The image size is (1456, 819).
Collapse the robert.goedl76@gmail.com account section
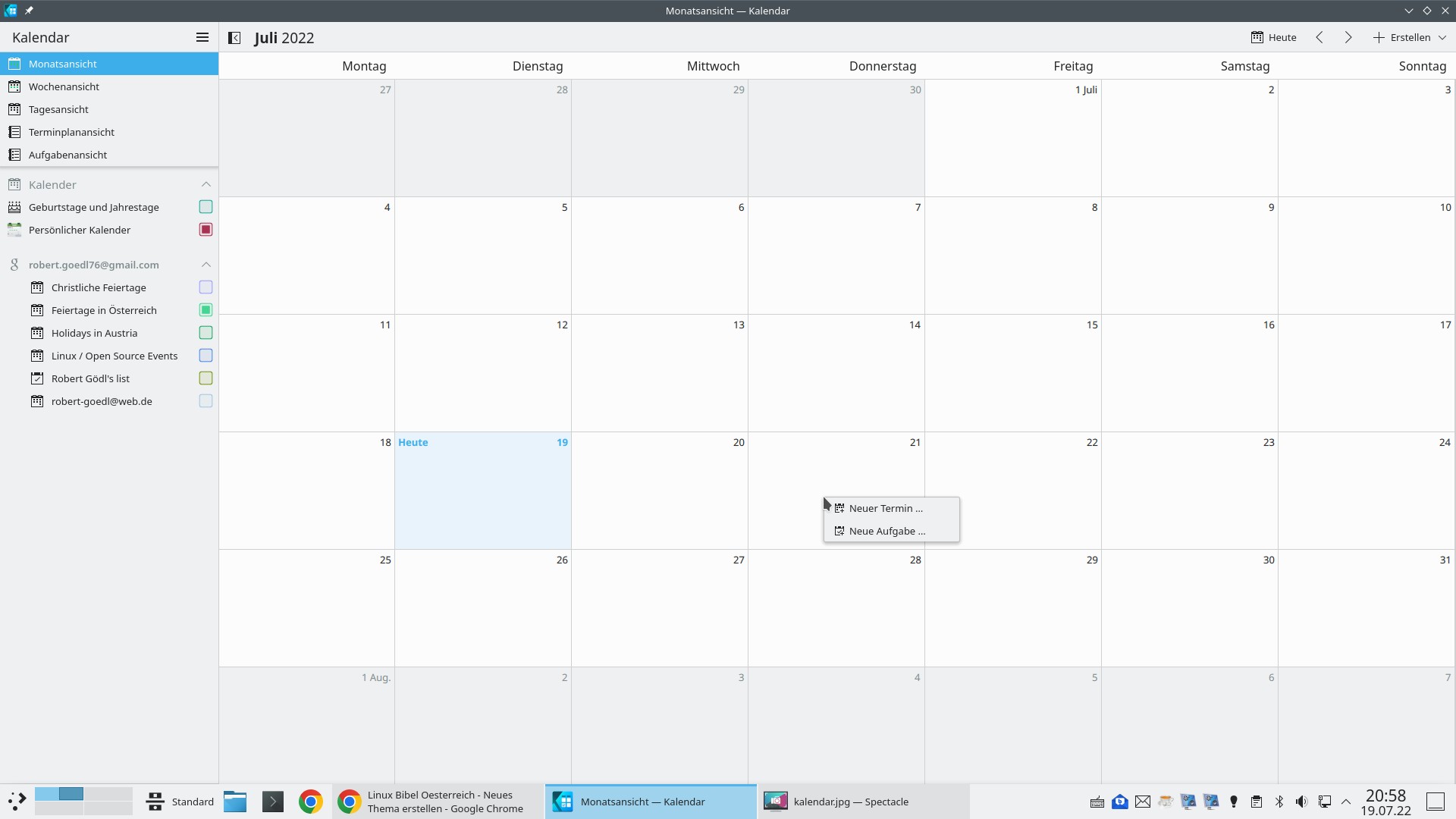[x=206, y=265]
